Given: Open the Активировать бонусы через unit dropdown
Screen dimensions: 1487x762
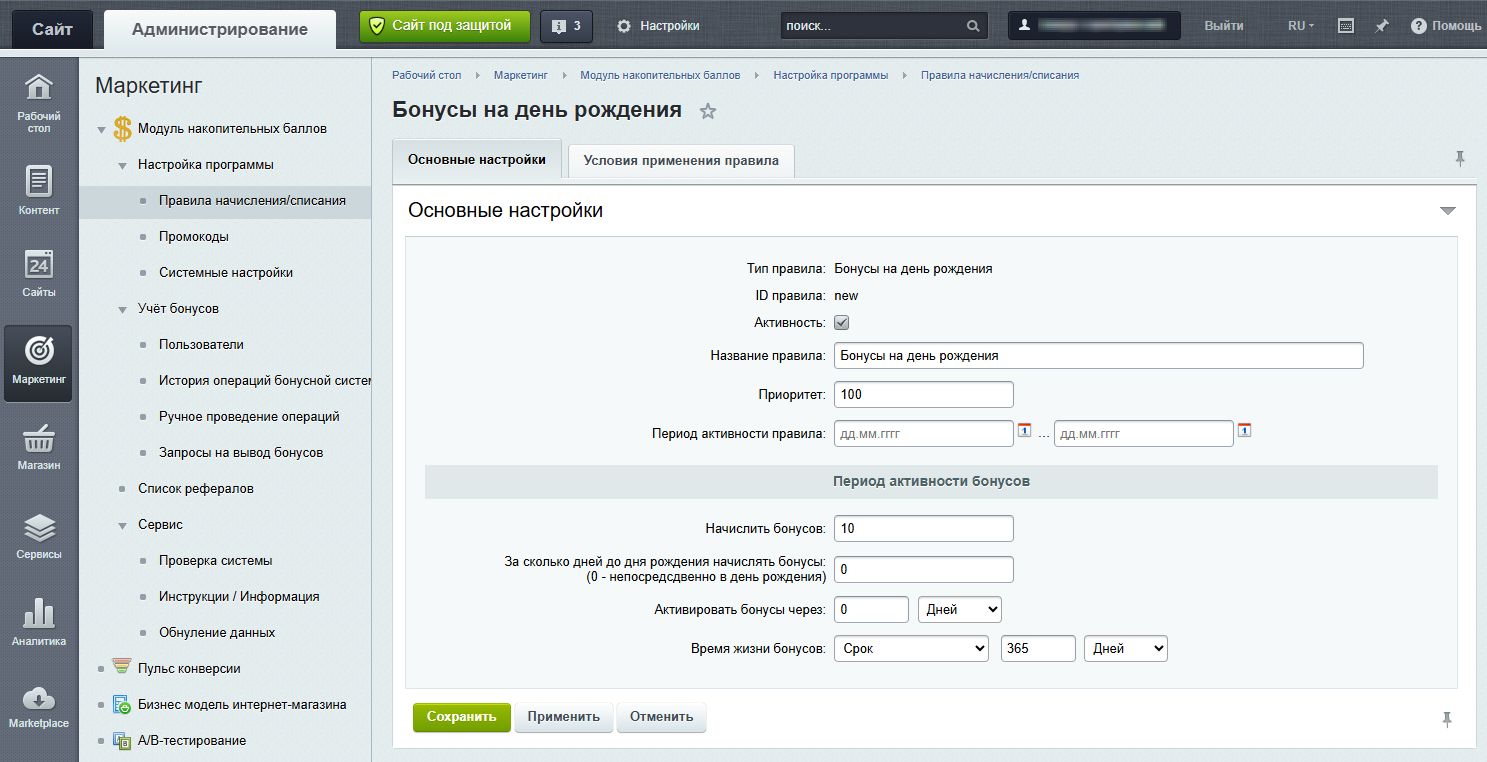Looking at the screenshot, I should tap(960, 609).
